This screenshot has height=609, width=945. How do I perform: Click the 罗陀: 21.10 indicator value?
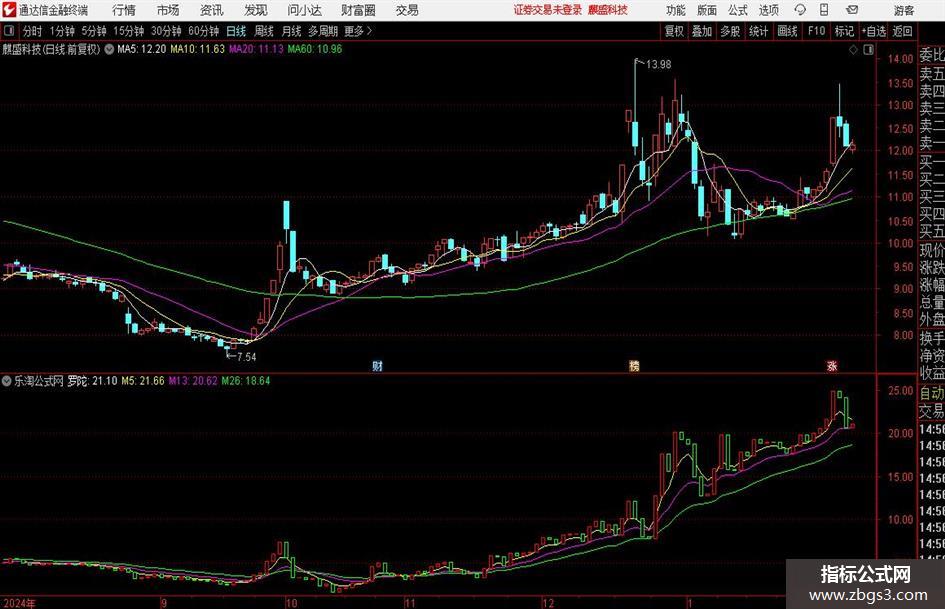[92, 380]
